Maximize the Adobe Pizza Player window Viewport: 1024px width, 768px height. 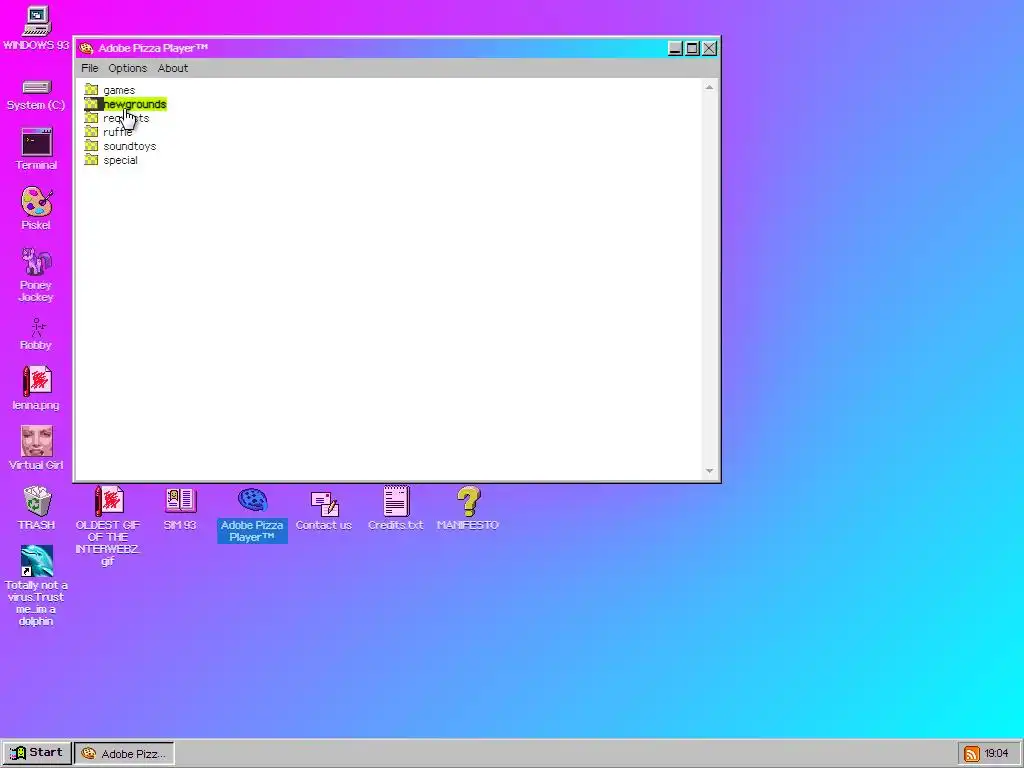pos(692,48)
